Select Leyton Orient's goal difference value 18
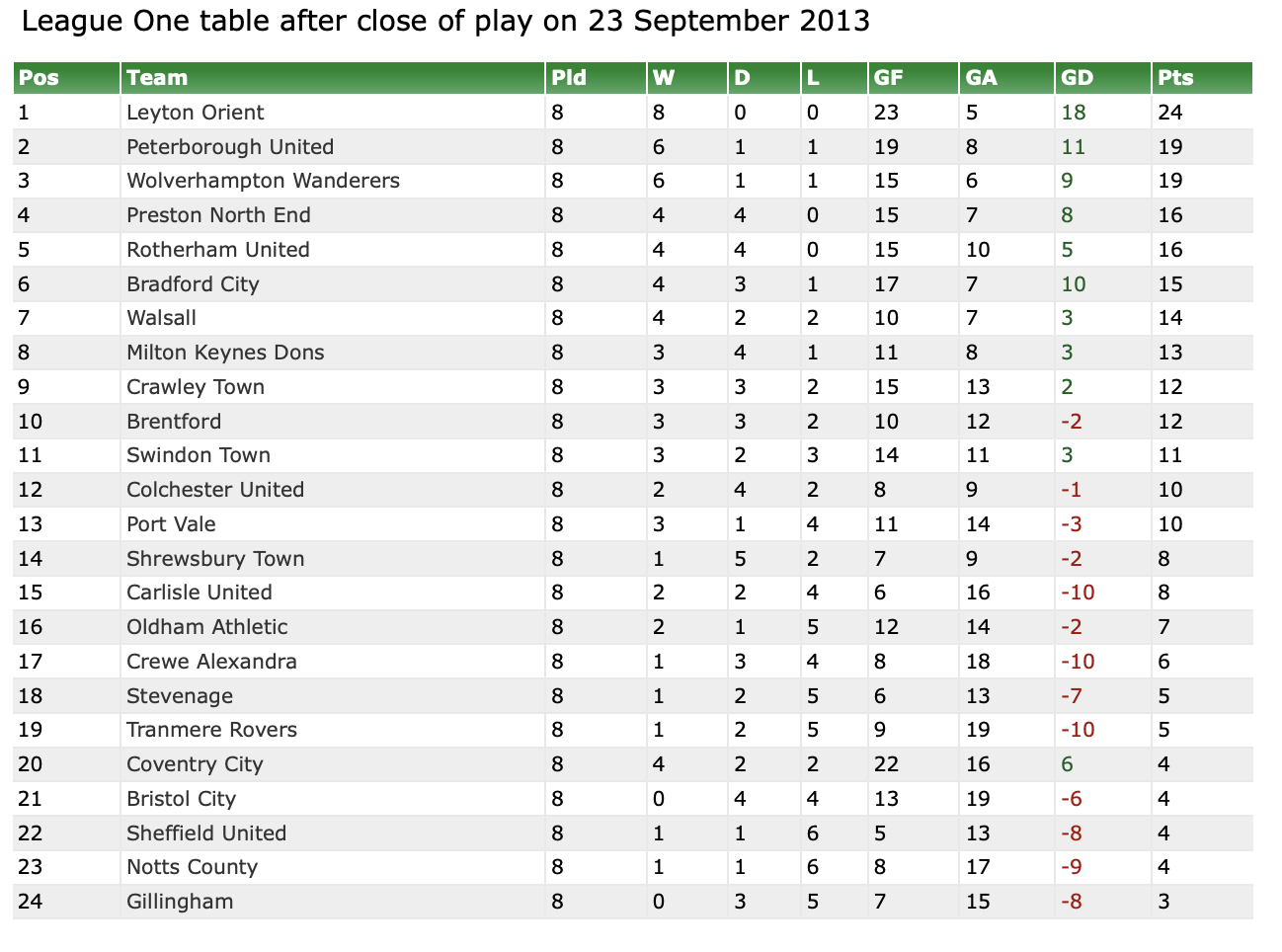The height and width of the screenshot is (952, 1282). point(1074,113)
